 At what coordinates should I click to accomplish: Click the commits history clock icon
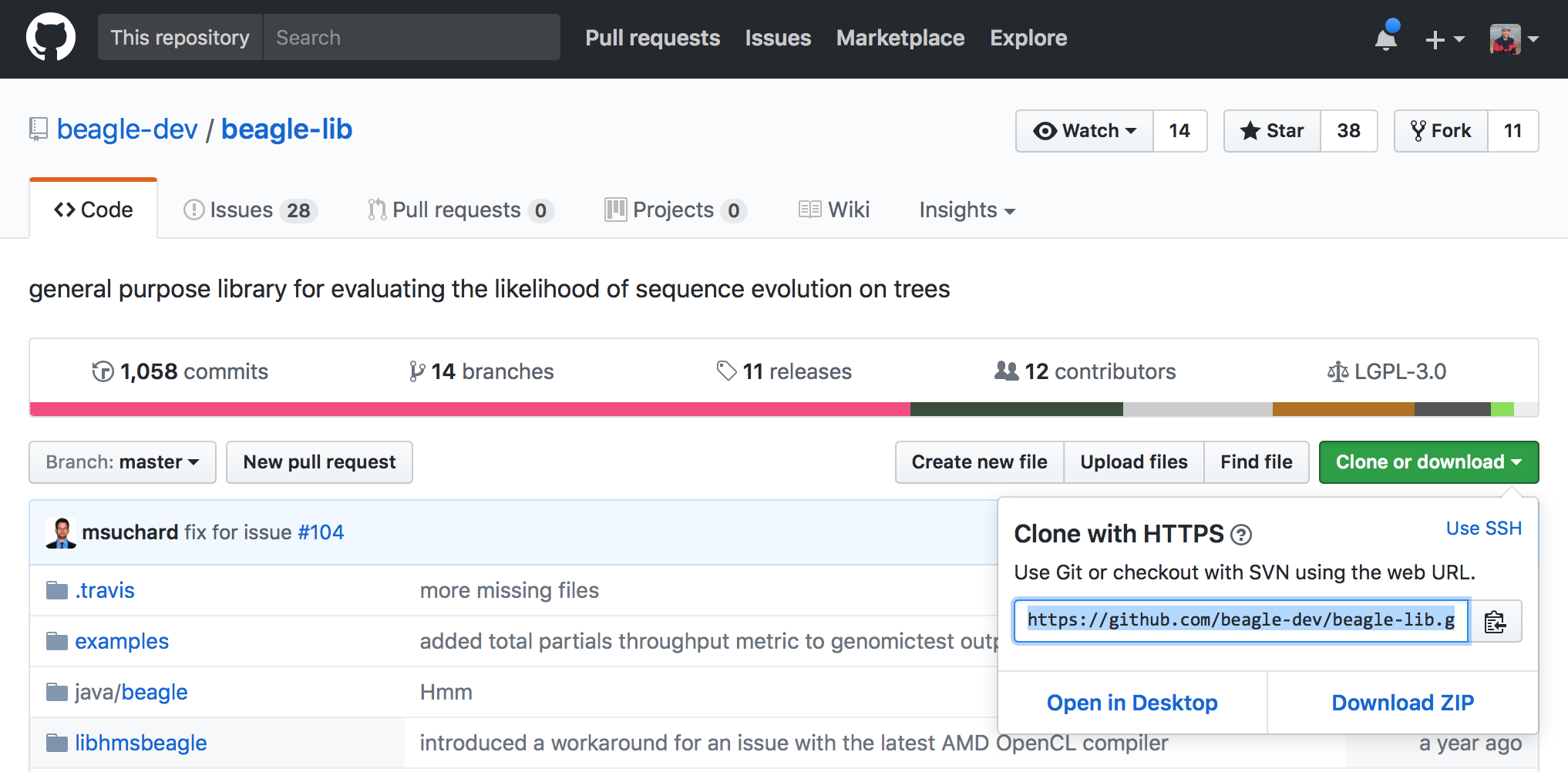pyautogui.click(x=103, y=371)
